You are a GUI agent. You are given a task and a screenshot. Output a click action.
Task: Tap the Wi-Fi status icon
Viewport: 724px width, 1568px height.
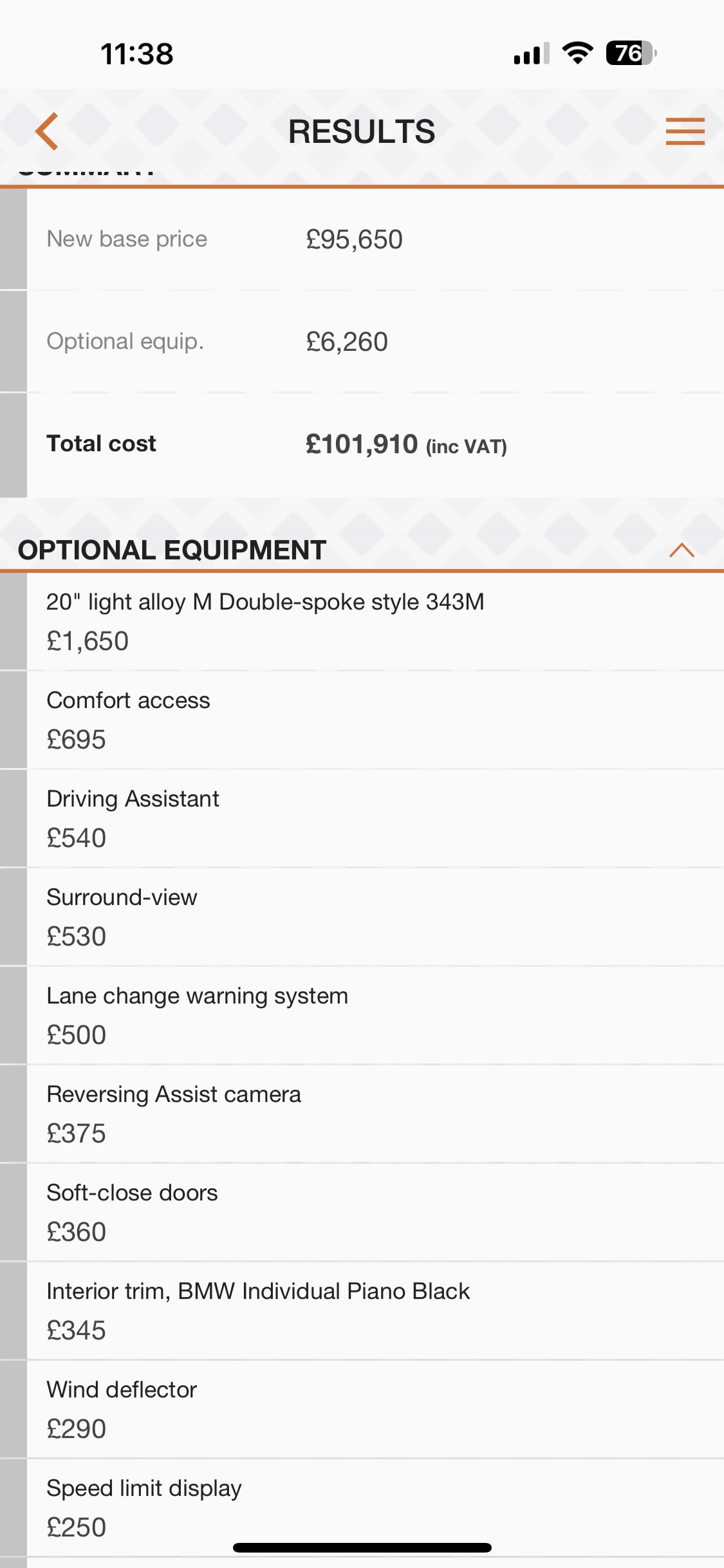coord(577,53)
